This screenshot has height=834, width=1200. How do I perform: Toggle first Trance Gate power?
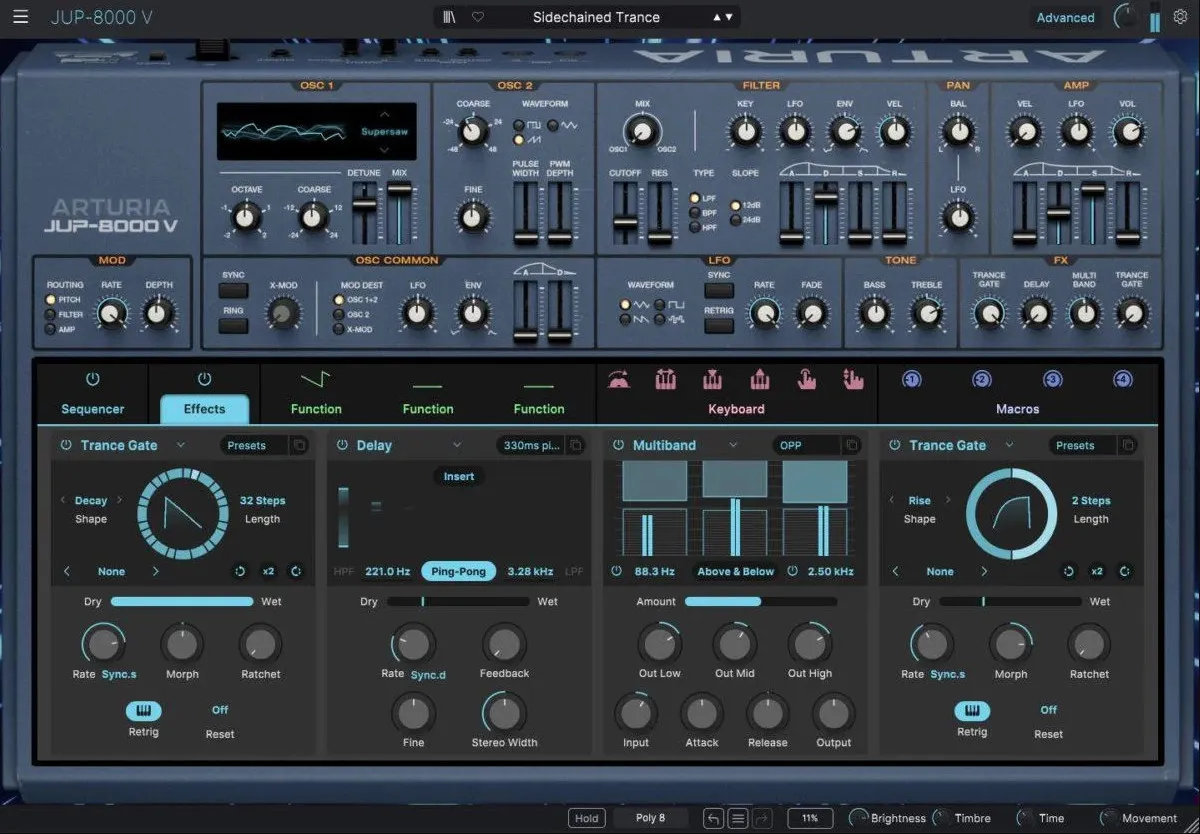coord(66,445)
